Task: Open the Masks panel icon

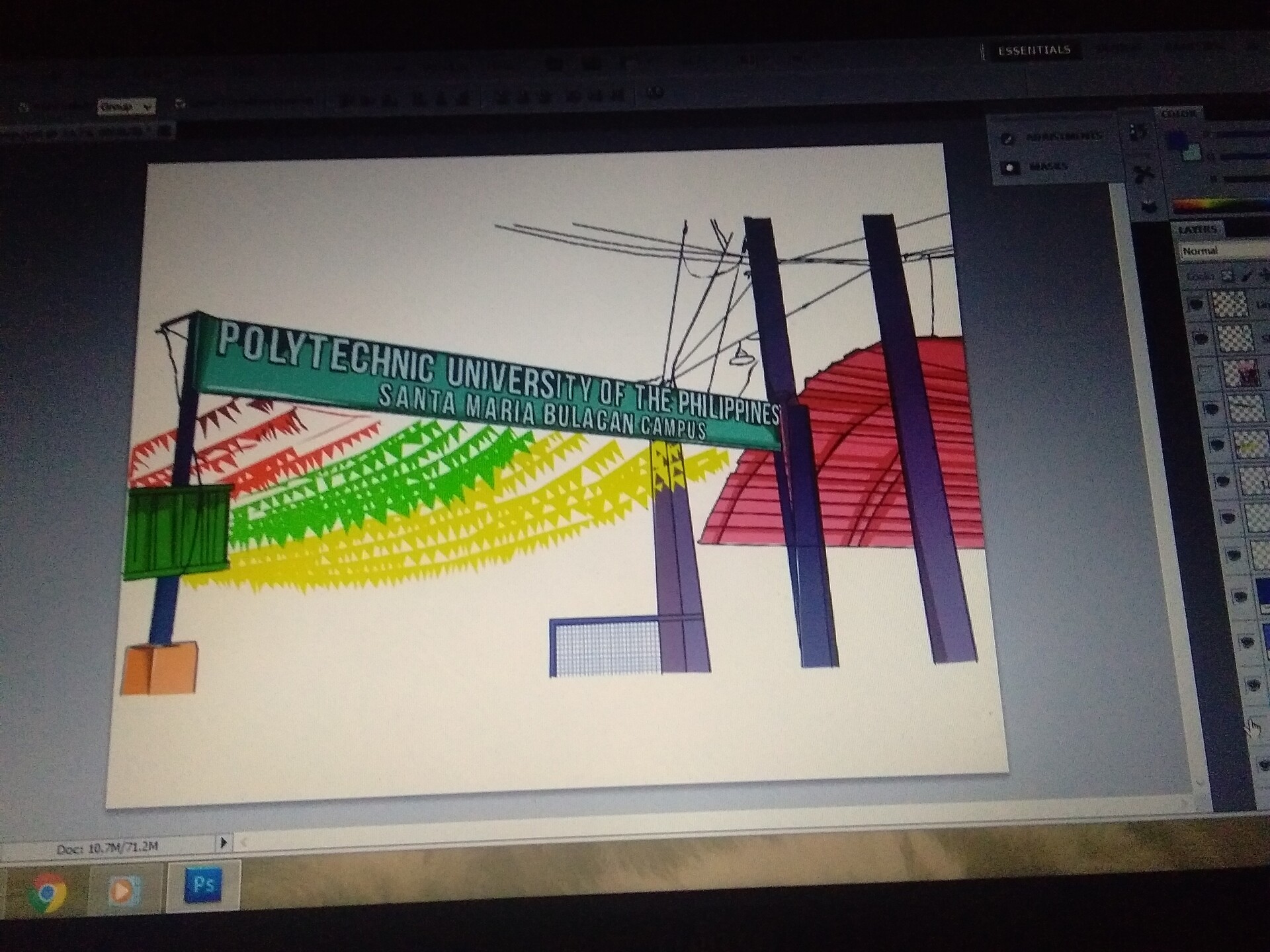Action: 1010,168
